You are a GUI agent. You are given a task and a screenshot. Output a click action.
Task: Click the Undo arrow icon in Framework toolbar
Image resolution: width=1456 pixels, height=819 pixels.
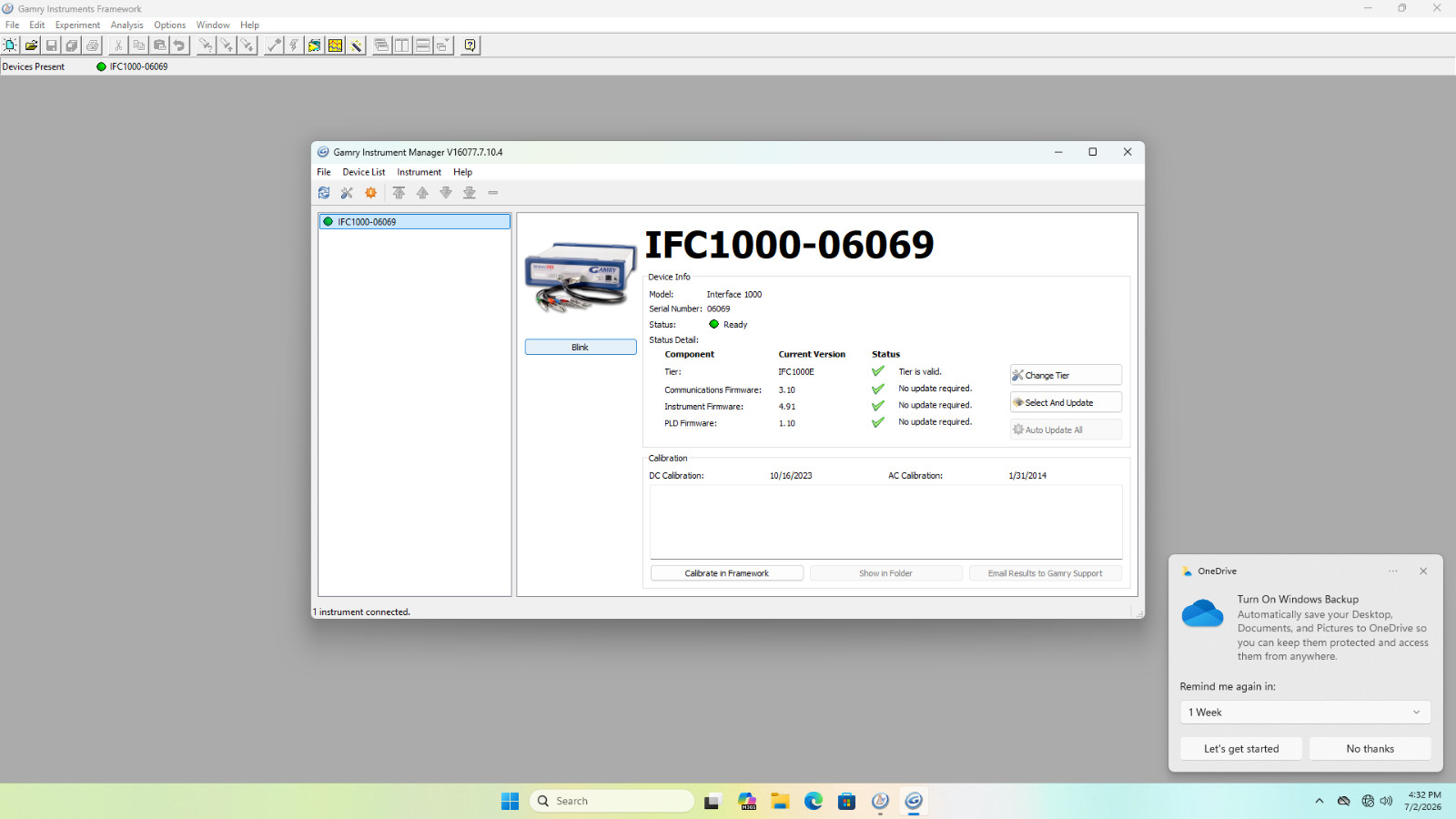(179, 45)
